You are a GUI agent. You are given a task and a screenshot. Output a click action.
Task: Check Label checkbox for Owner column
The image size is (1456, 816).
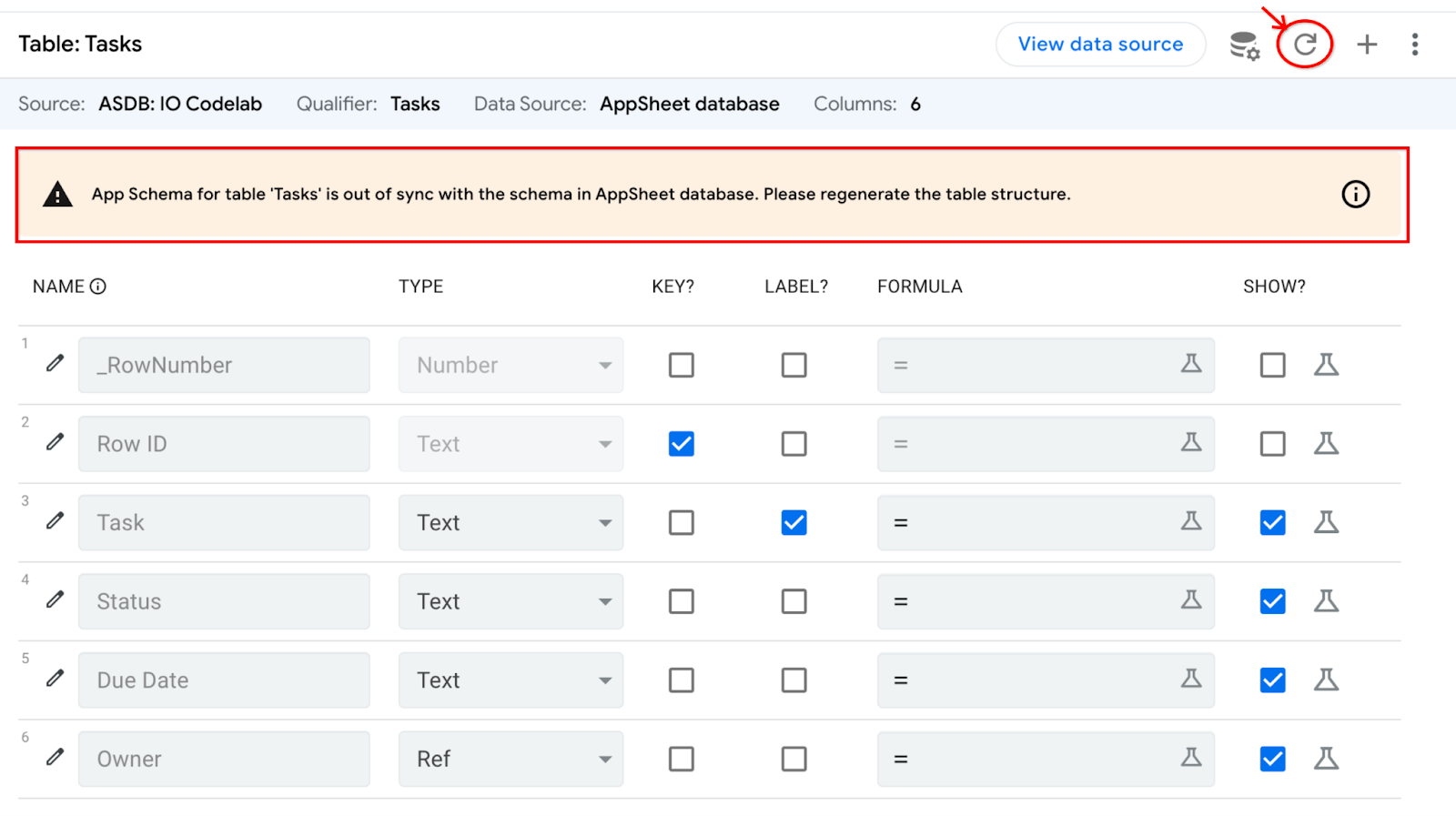(x=794, y=759)
